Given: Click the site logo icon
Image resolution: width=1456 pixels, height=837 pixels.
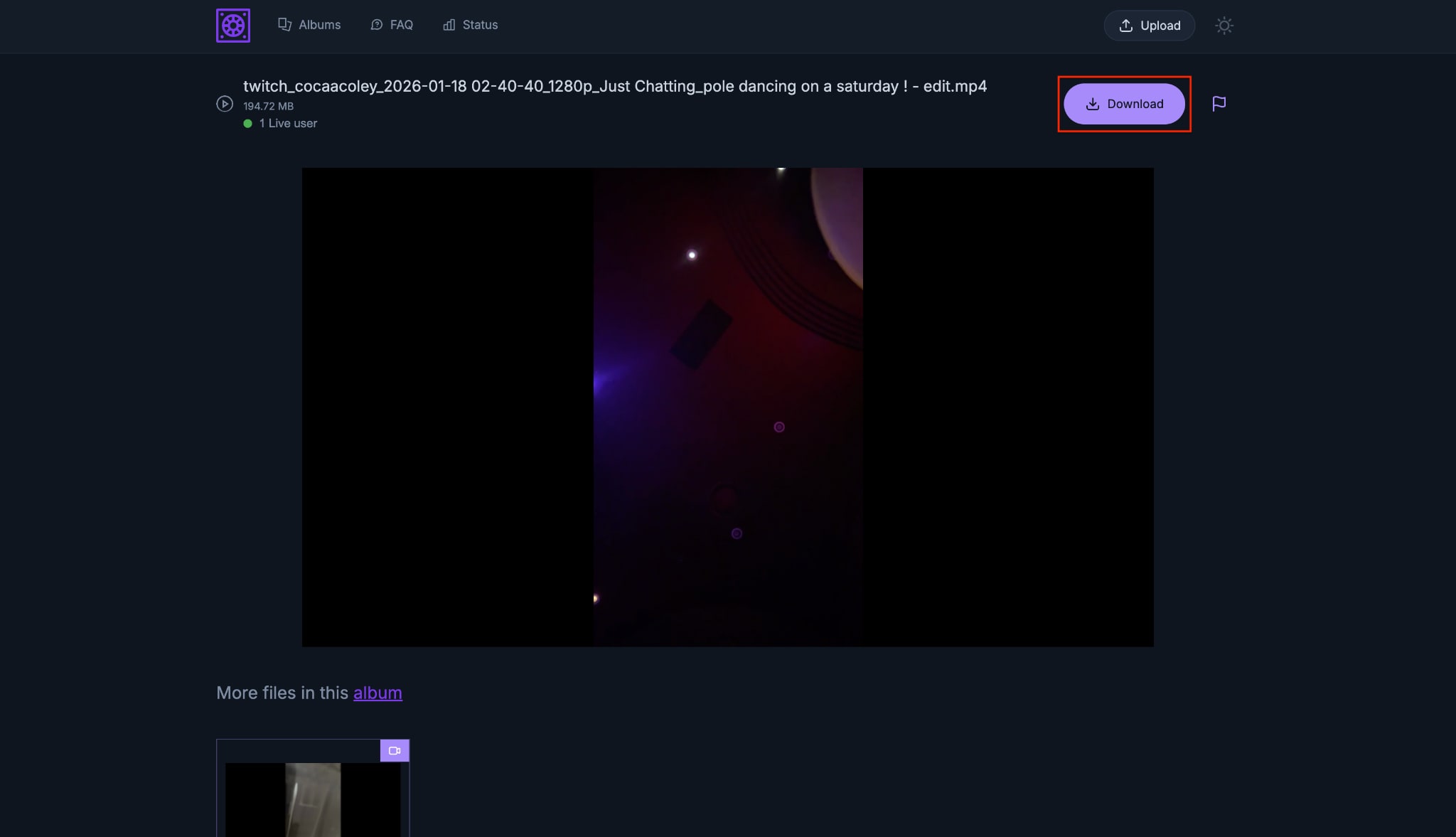Looking at the screenshot, I should pyautogui.click(x=233, y=25).
